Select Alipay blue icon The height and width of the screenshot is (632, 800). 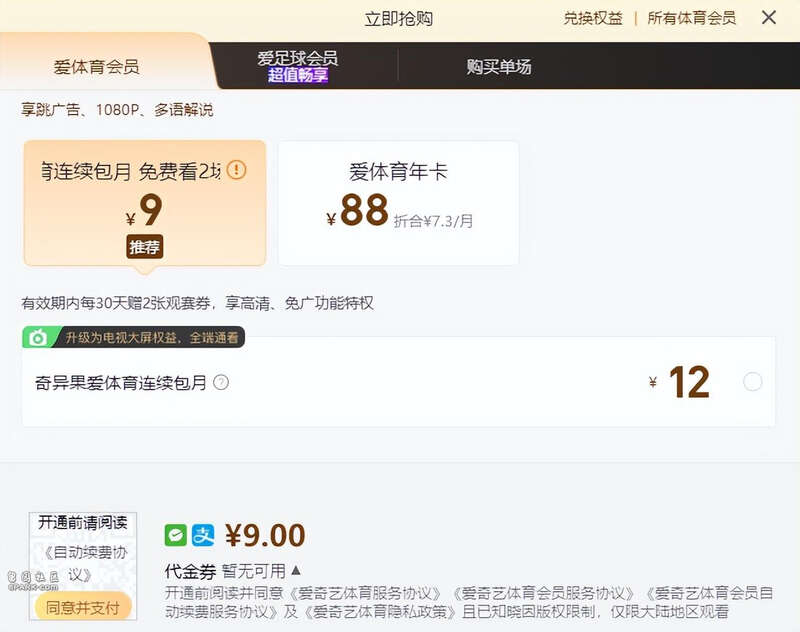click(x=203, y=535)
